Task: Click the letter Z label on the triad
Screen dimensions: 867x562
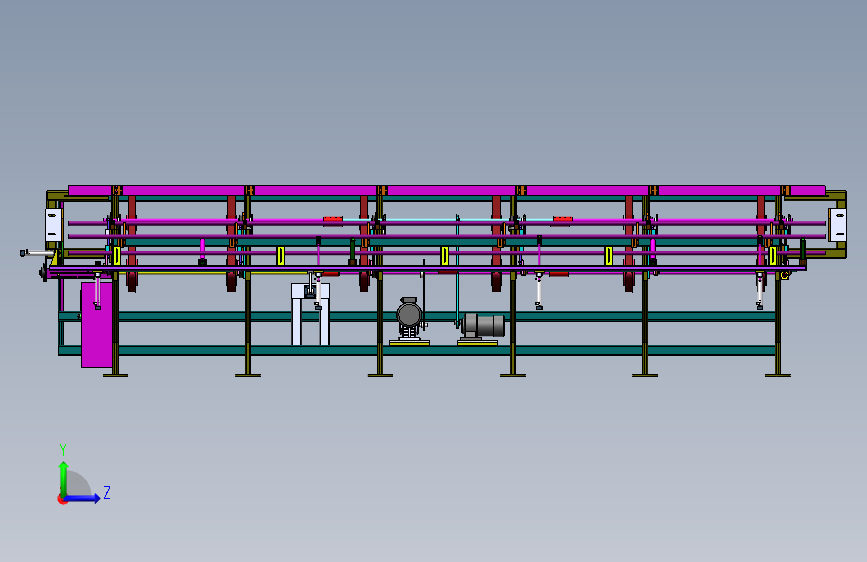Action: click(x=107, y=492)
